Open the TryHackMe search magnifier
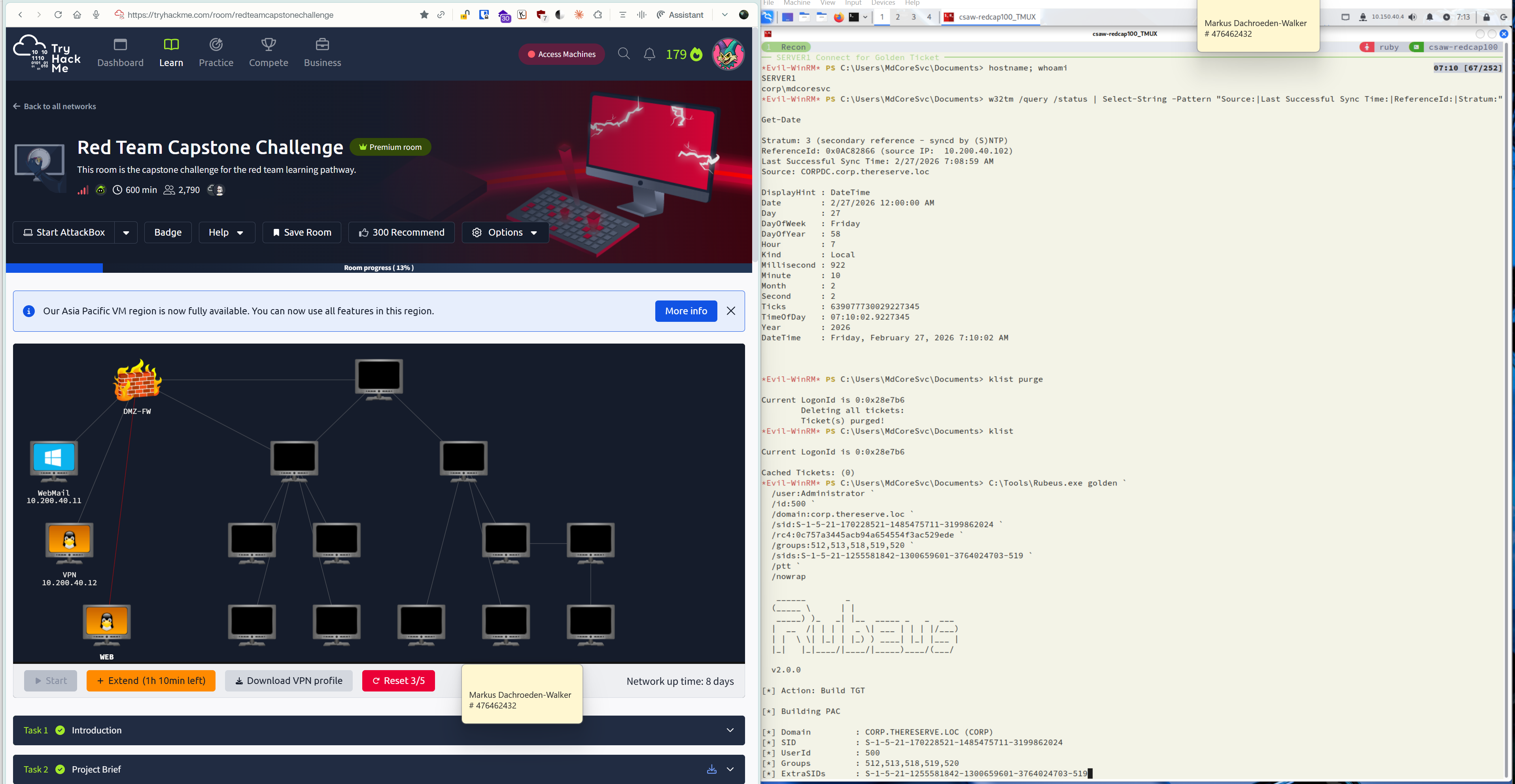The height and width of the screenshot is (784, 1515). point(624,54)
